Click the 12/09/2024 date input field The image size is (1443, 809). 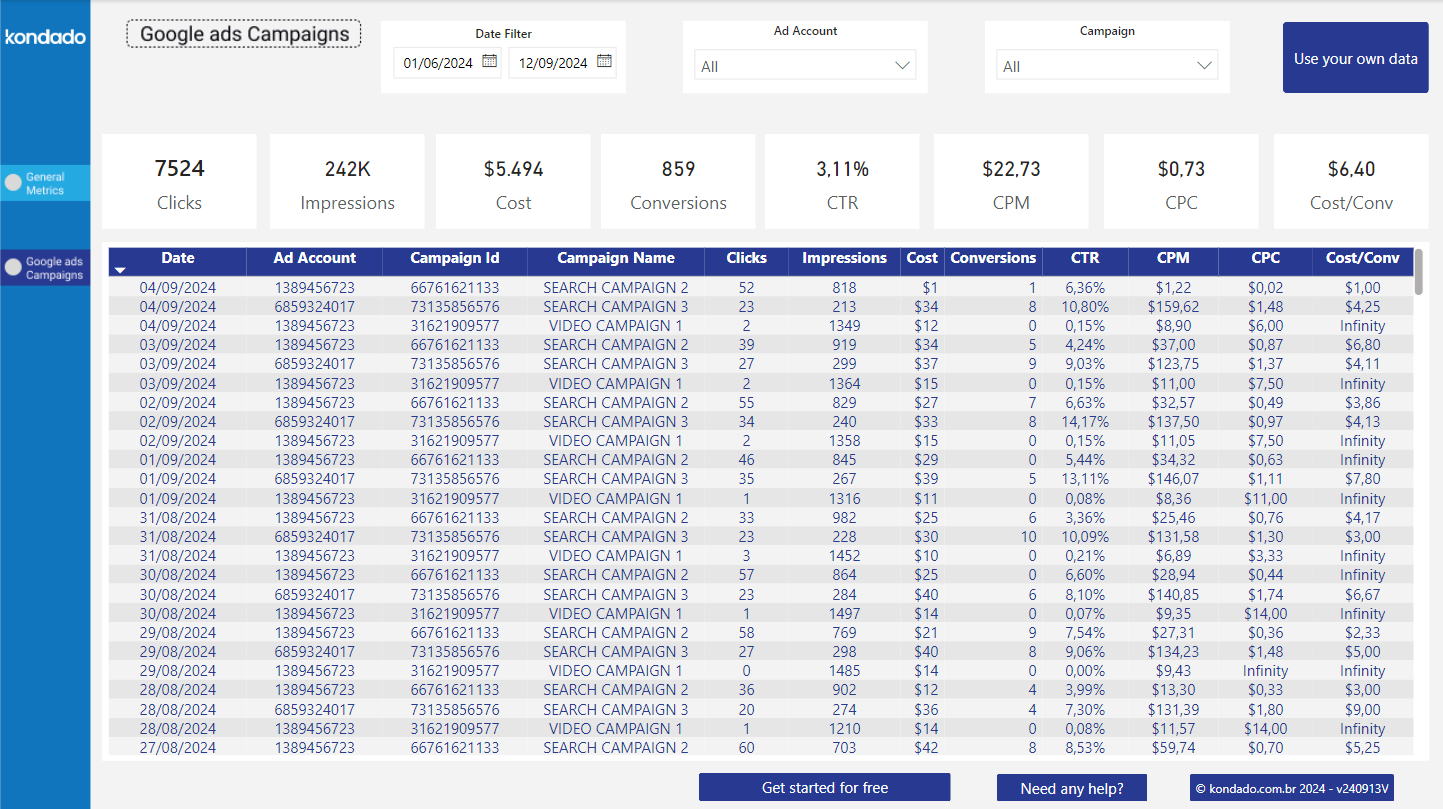pyautogui.click(x=555, y=61)
